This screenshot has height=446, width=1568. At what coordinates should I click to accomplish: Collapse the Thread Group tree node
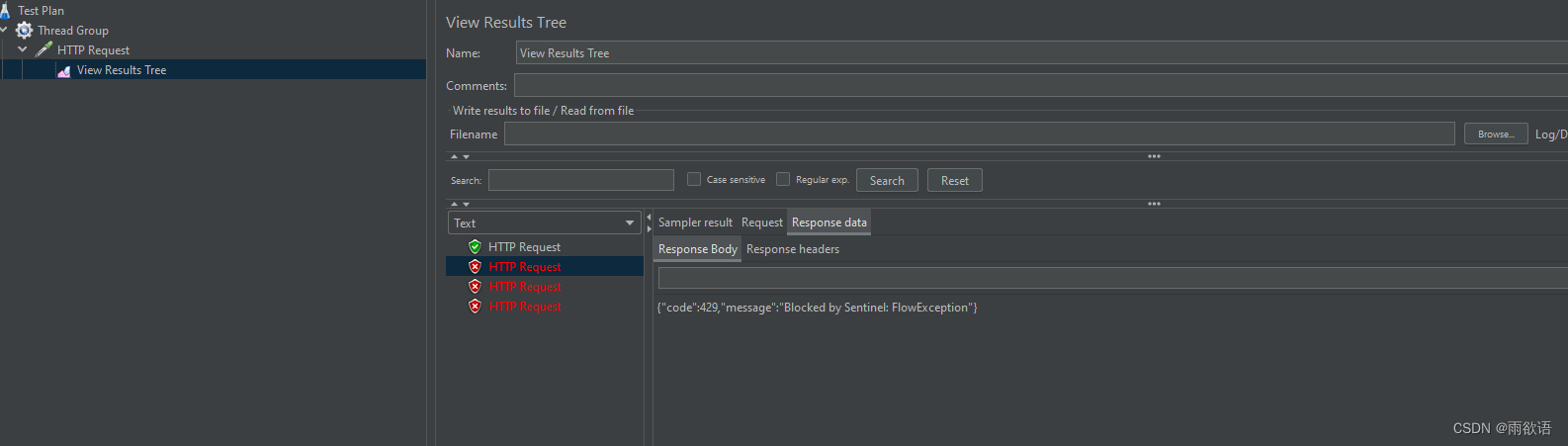4,30
